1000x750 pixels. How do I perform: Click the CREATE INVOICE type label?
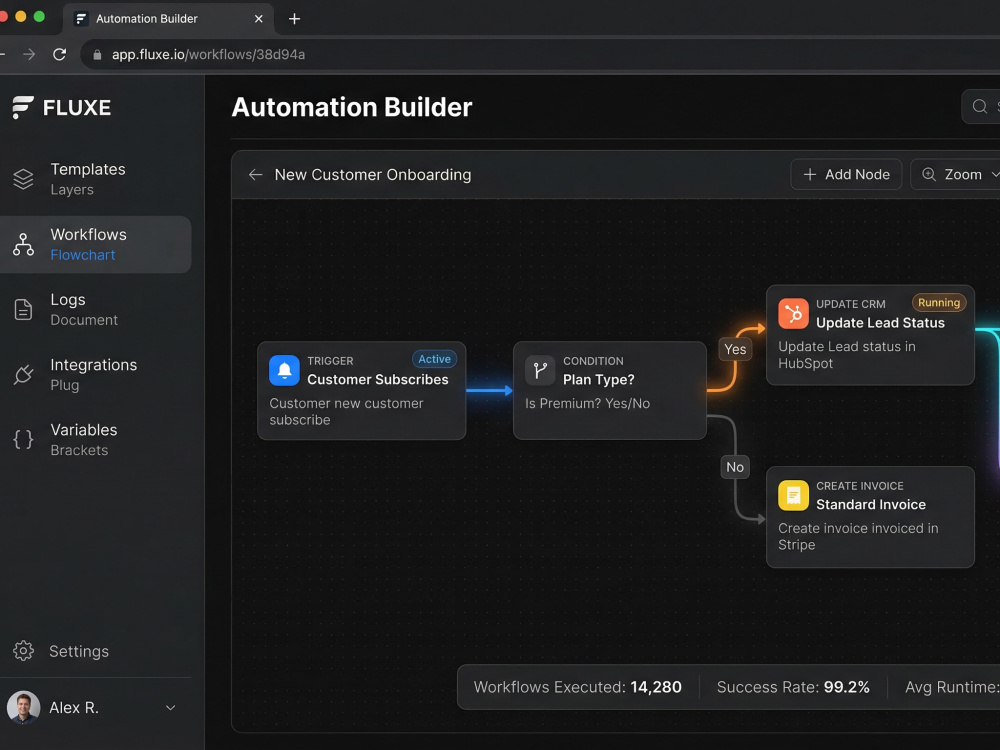coord(860,486)
